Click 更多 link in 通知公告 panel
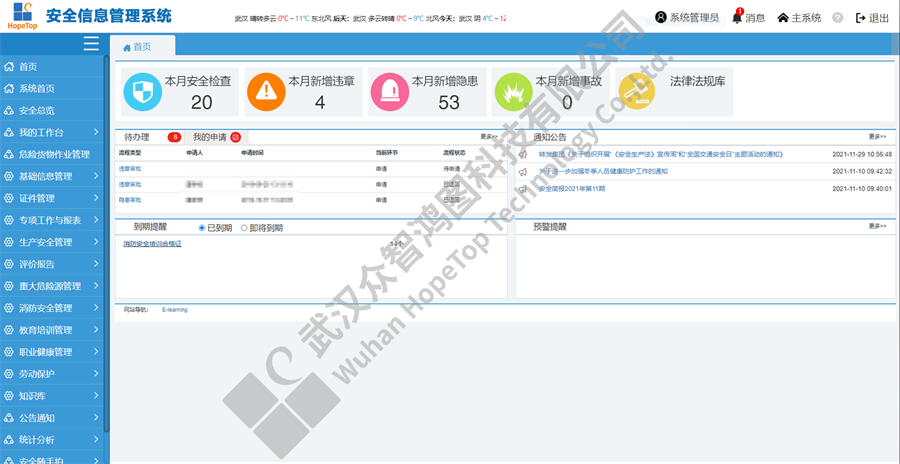The height and width of the screenshot is (464, 900). [x=877, y=137]
